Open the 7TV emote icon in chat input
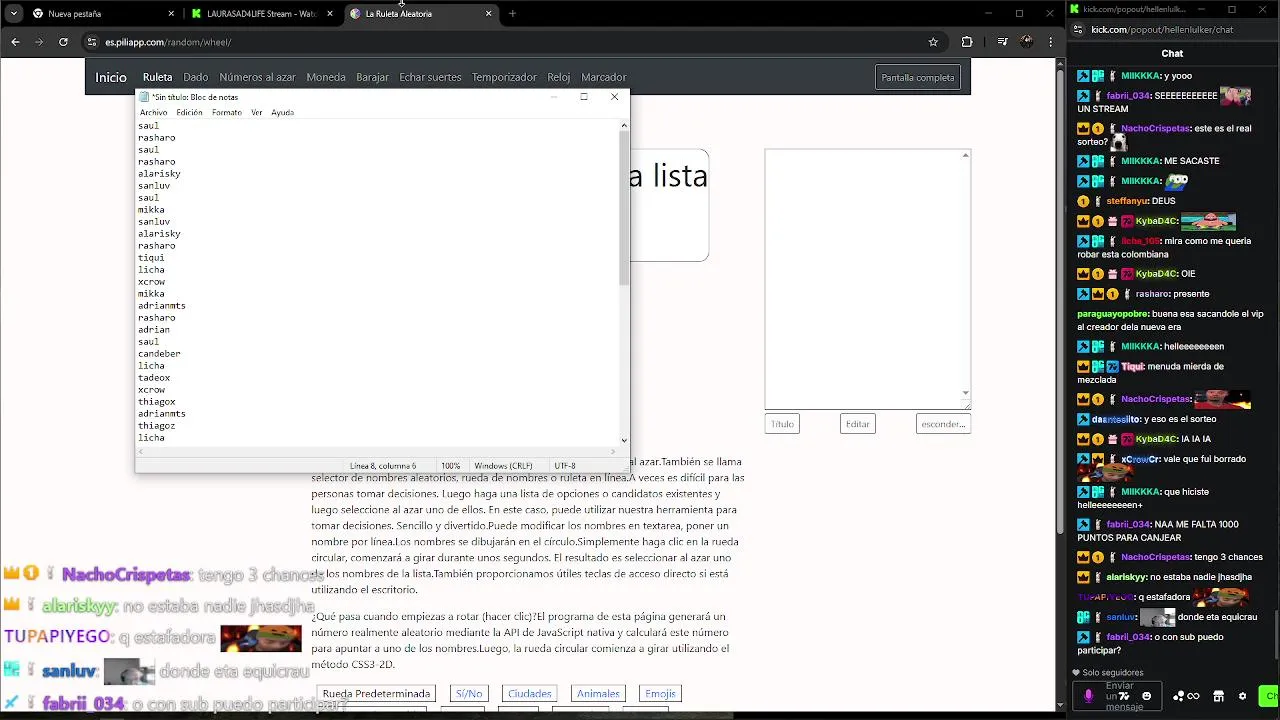 click(x=1124, y=696)
